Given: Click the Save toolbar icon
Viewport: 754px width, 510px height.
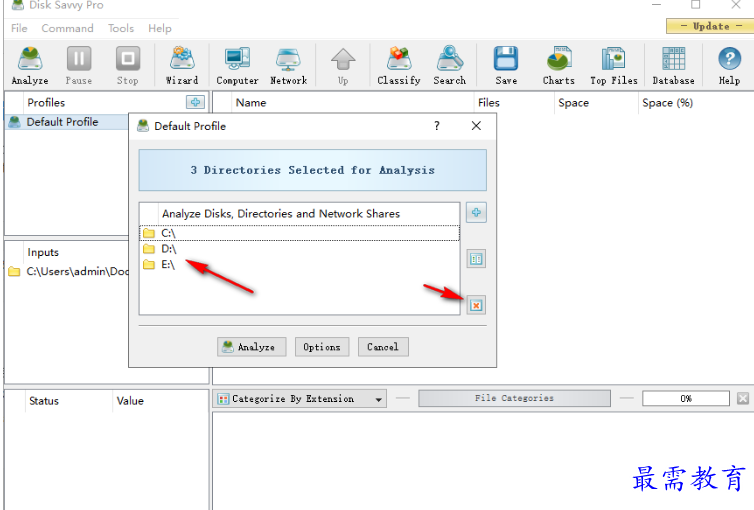Looking at the screenshot, I should [506, 66].
